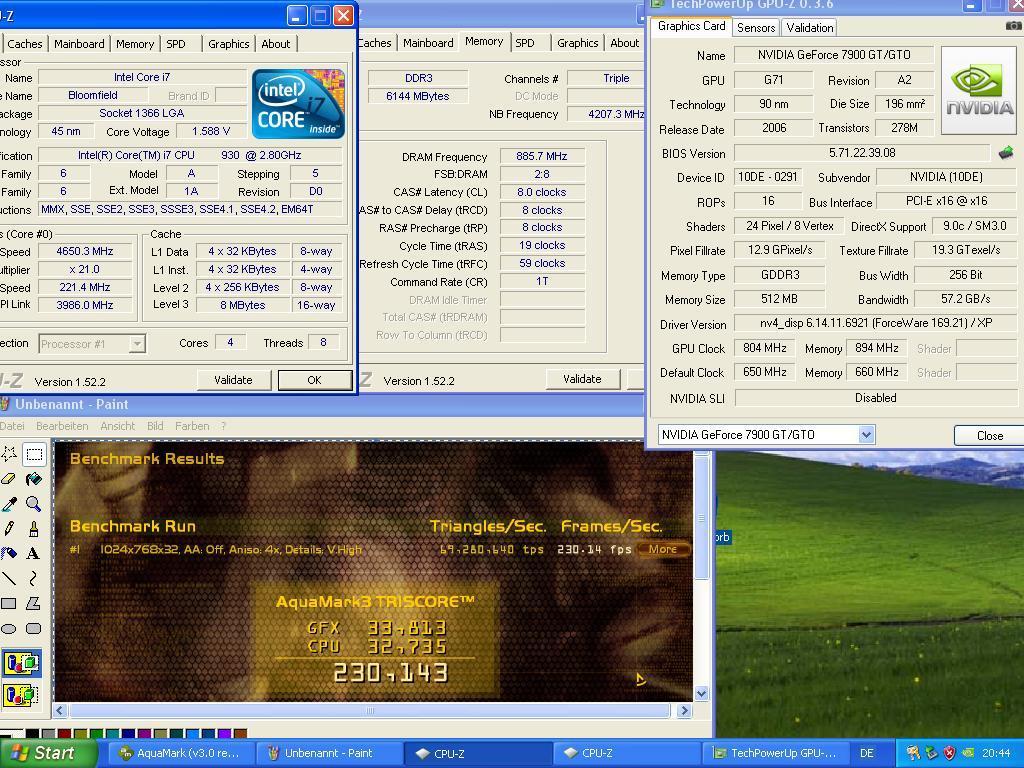1024x768 pixels.
Task: Switch to the Sensors tab in GPU-Z
Action: click(756, 27)
